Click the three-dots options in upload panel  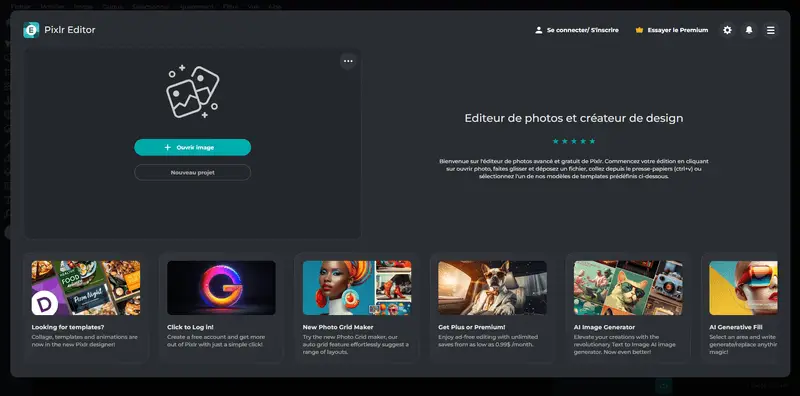[x=348, y=61]
